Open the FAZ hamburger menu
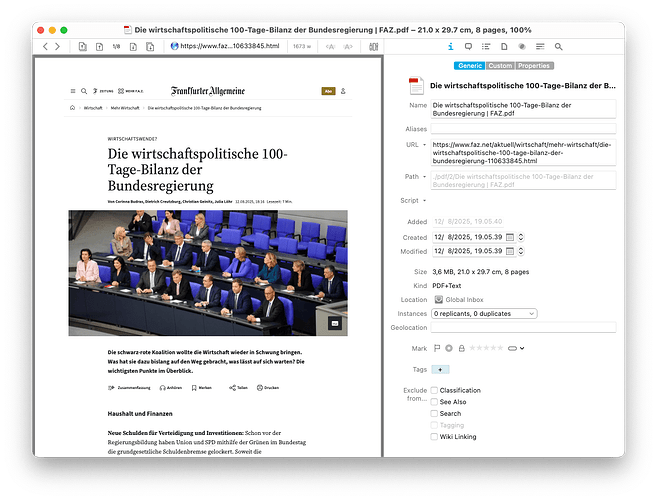The height and width of the screenshot is (500, 657). coord(72,90)
